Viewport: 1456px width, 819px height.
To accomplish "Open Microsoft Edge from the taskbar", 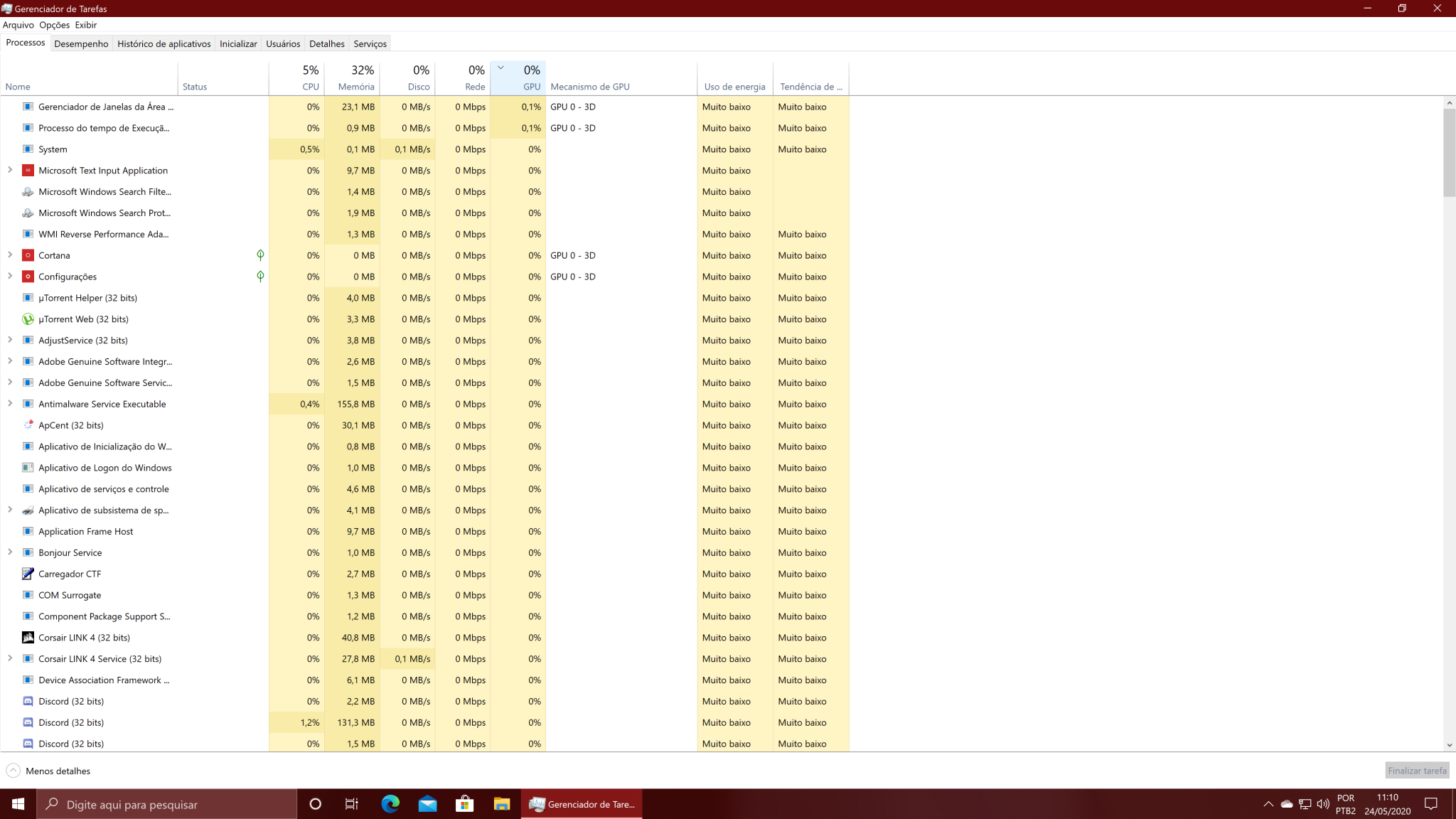I will [x=390, y=804].
